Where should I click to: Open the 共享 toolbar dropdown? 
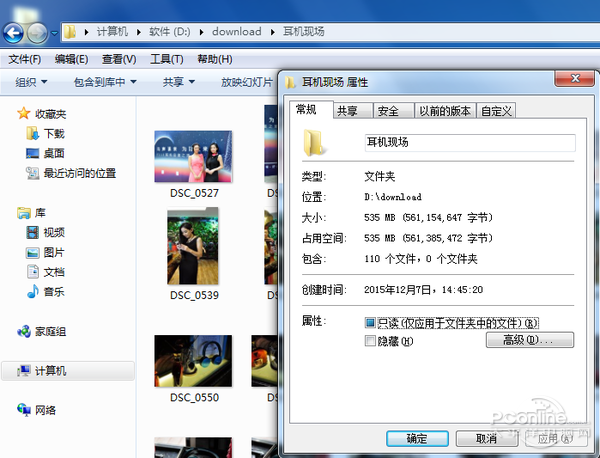coord(179,82)
